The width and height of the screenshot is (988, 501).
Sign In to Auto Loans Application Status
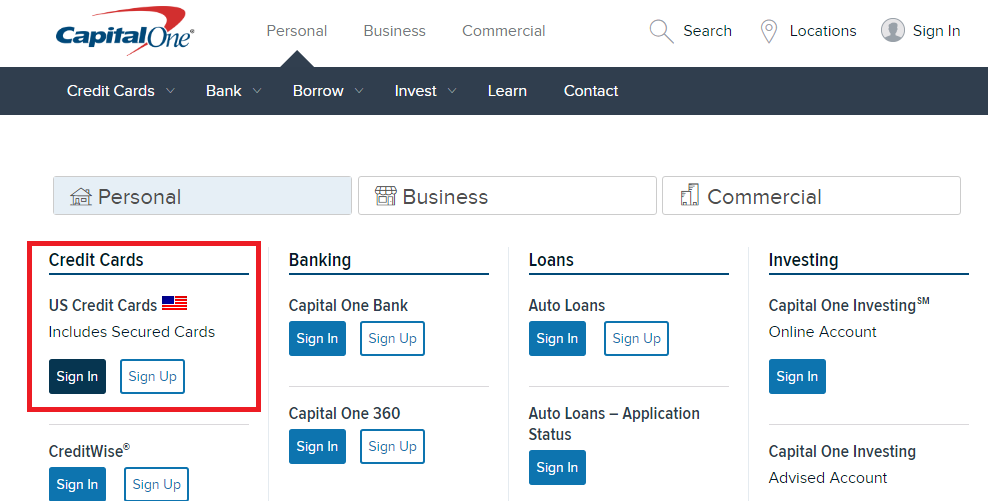558,467
